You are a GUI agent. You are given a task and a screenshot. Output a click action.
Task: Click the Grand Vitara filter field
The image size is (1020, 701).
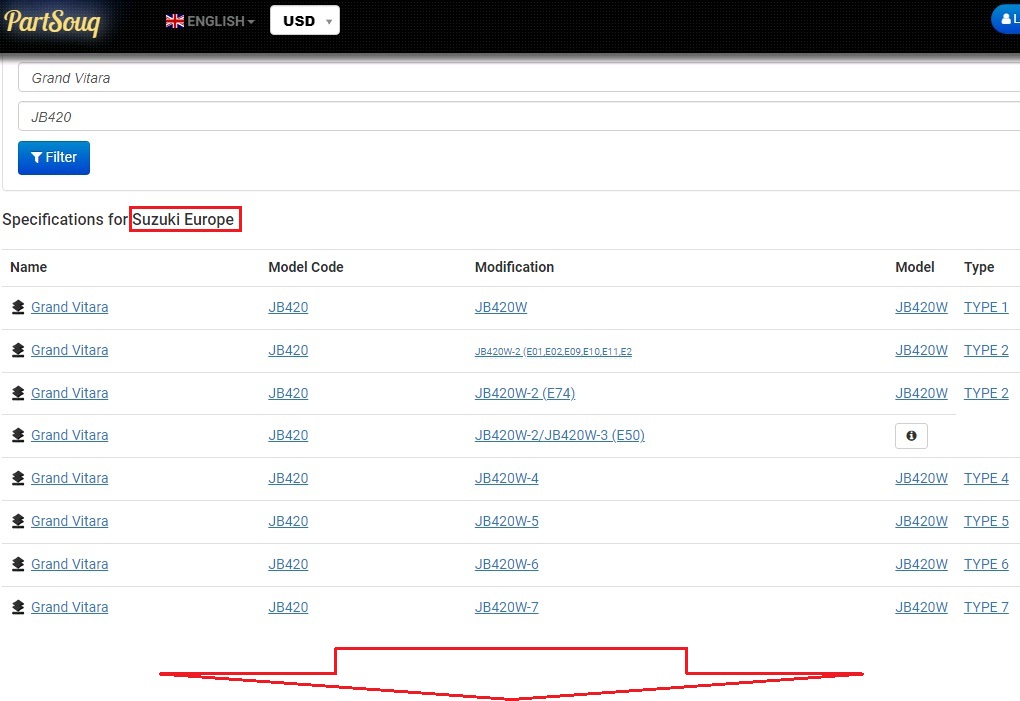(518, 77)
